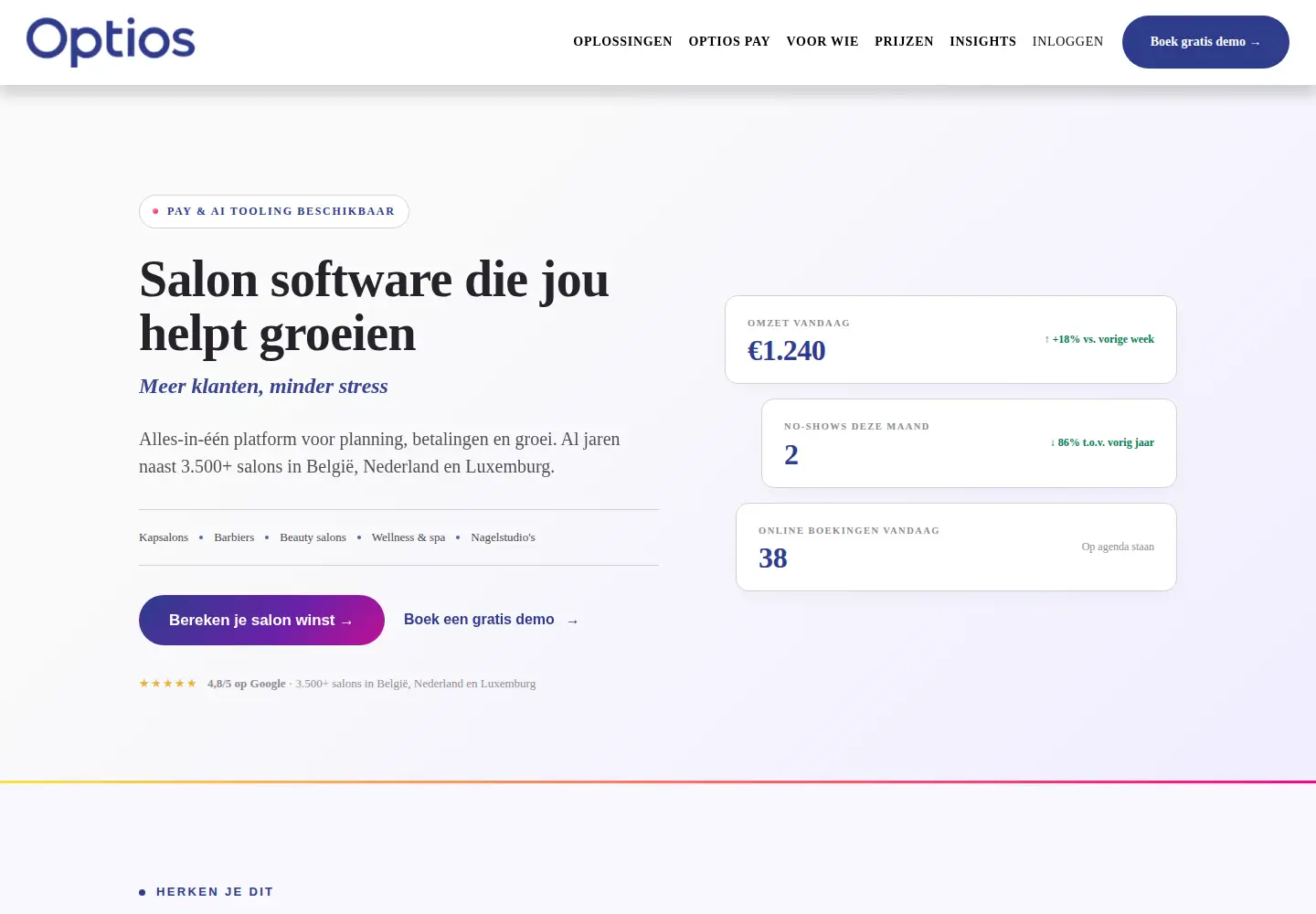Click the Online boekingen vandaag value 38
Viewport: 1316px width, 914px height.
coord(773,558)
